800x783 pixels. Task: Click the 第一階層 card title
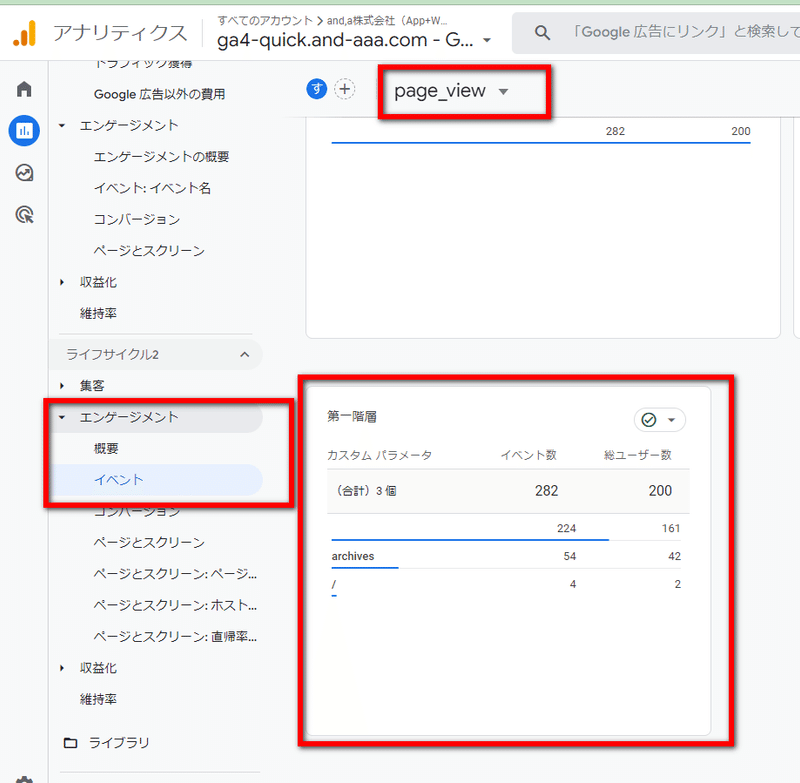coord(352,417)
